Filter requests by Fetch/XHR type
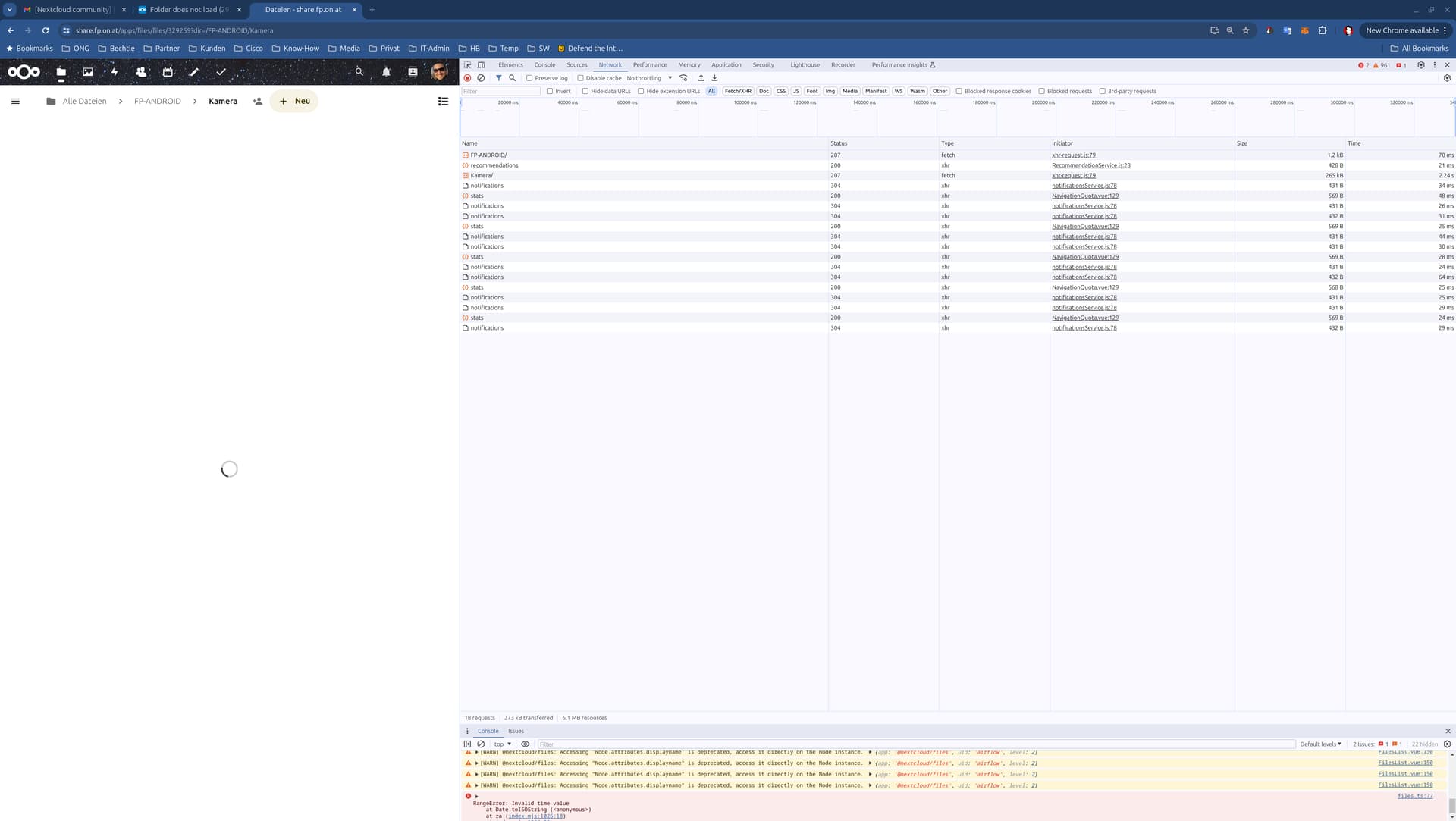The width and height of the screenshot is (1456, 821). tap(738, 91)
